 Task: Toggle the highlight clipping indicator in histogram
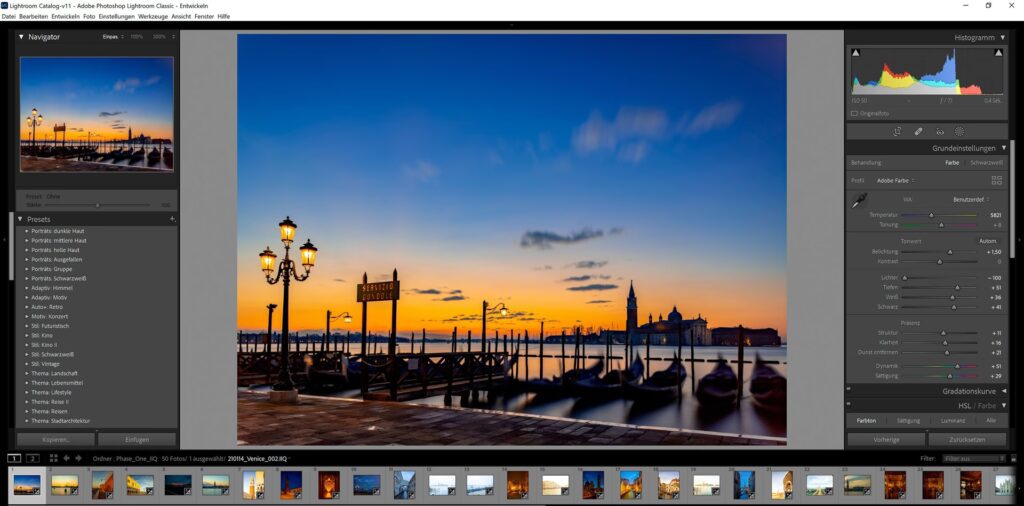click(998, 52)
